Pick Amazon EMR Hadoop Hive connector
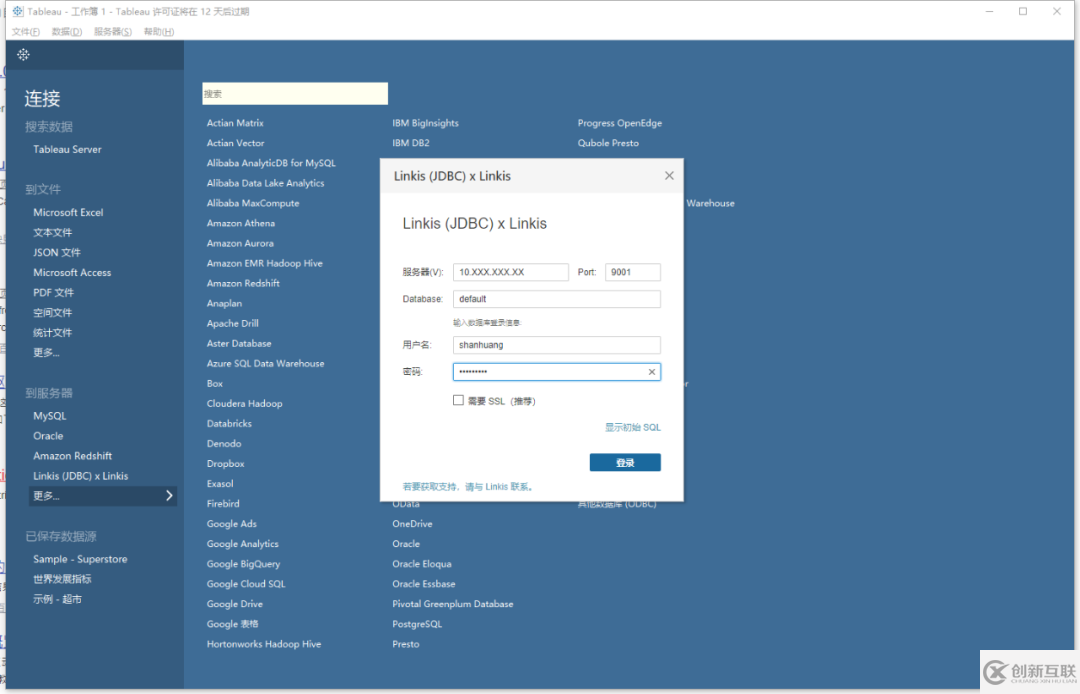This screenshot has height=694, width=1080. (x=264, y=263)
